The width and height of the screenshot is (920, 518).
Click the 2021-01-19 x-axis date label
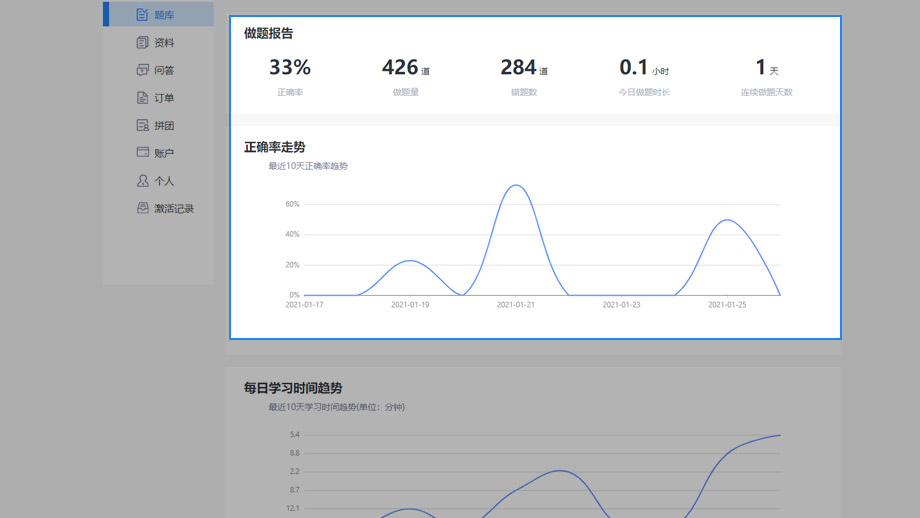click(410, 305)
